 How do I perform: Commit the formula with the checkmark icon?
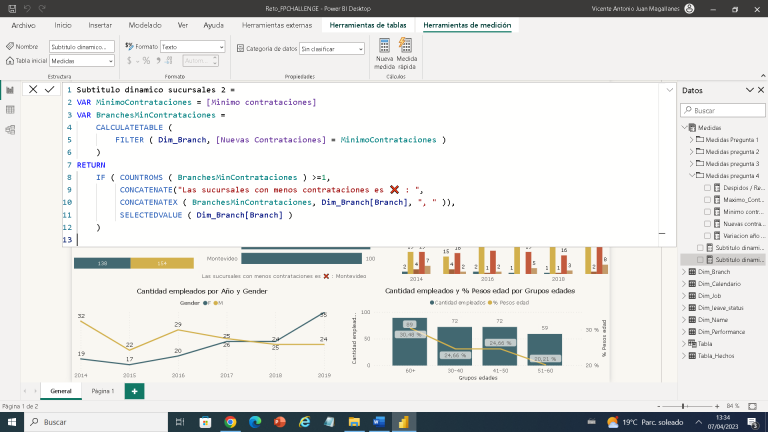[x=50, y=90]
